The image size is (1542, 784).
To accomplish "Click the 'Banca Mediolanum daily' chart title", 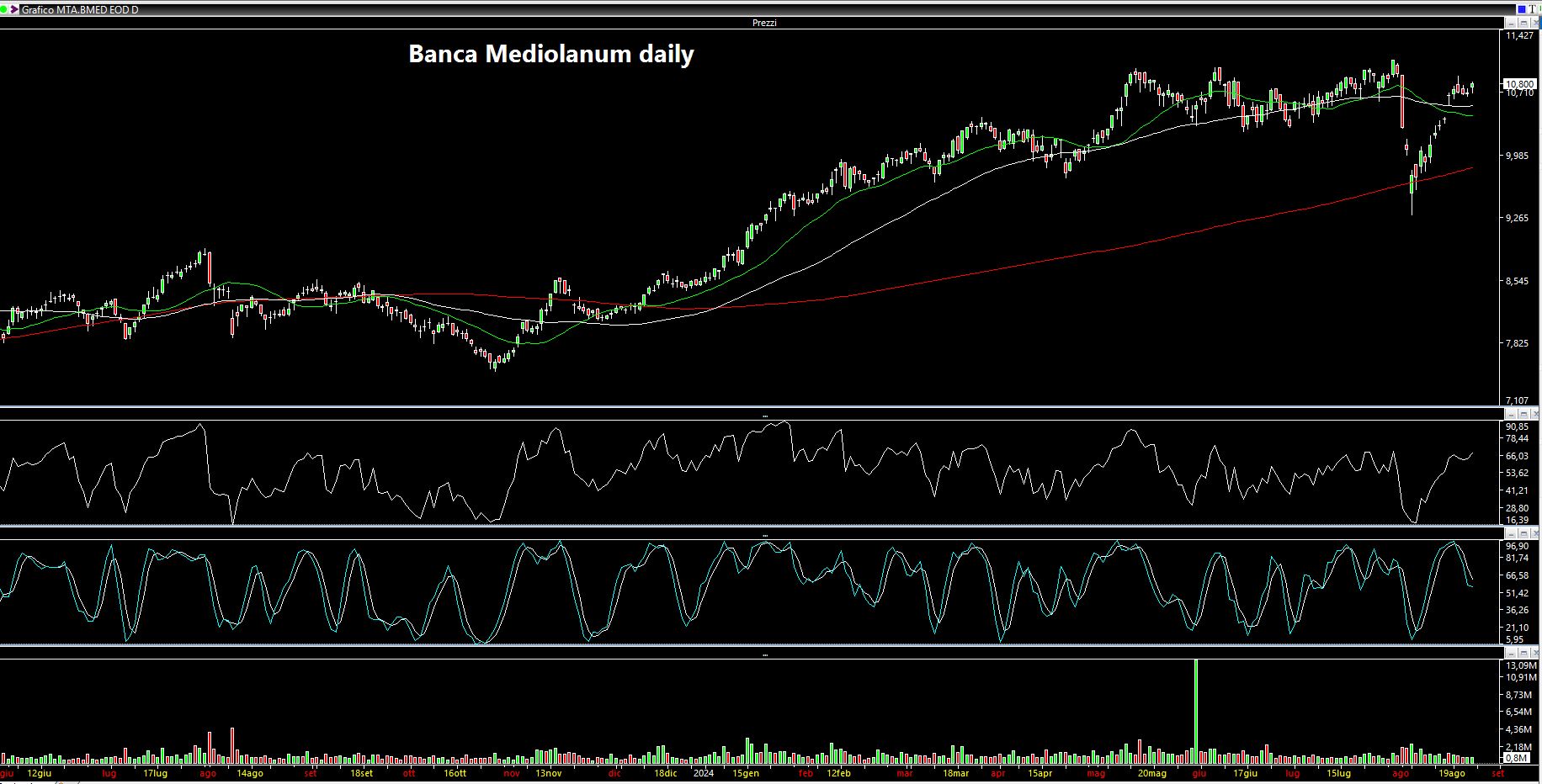I will click(551, 54).
